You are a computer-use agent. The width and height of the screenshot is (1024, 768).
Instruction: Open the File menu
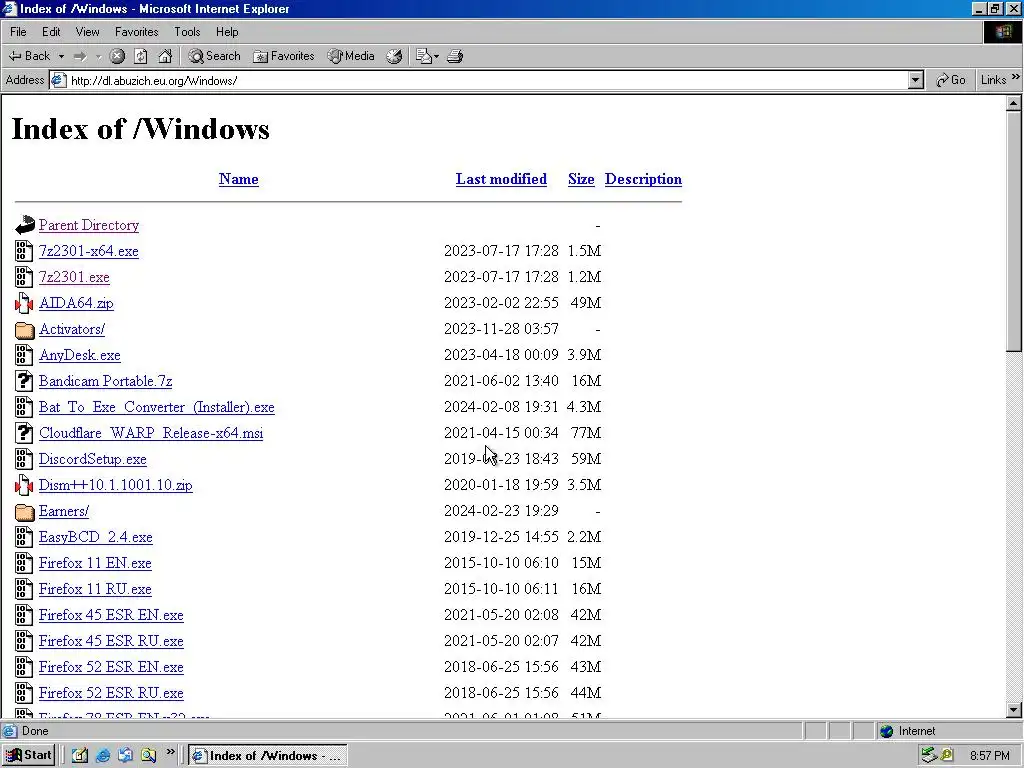pos(18,31)
